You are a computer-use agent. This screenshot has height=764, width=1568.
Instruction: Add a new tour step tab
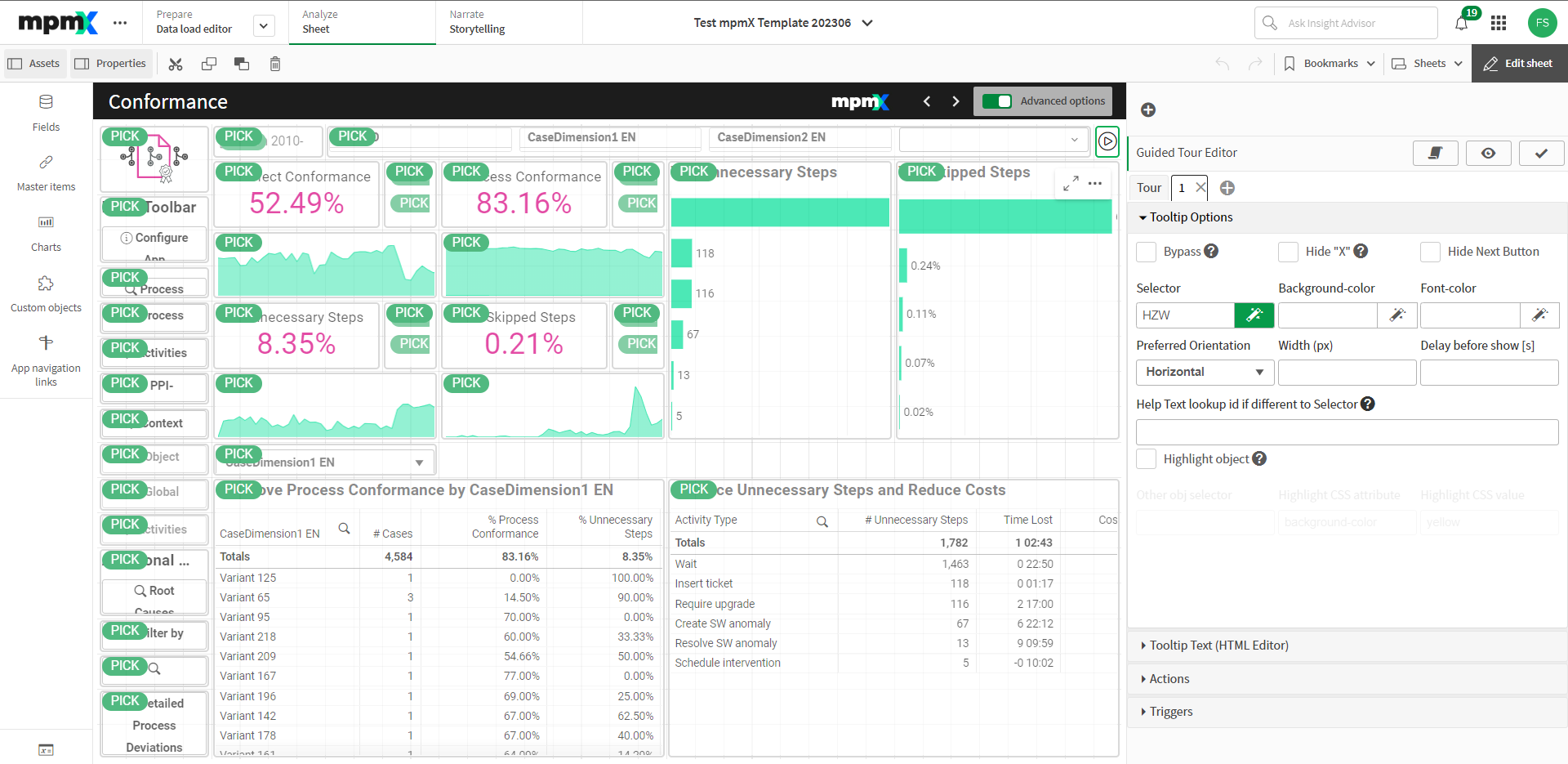point(1227,188)
